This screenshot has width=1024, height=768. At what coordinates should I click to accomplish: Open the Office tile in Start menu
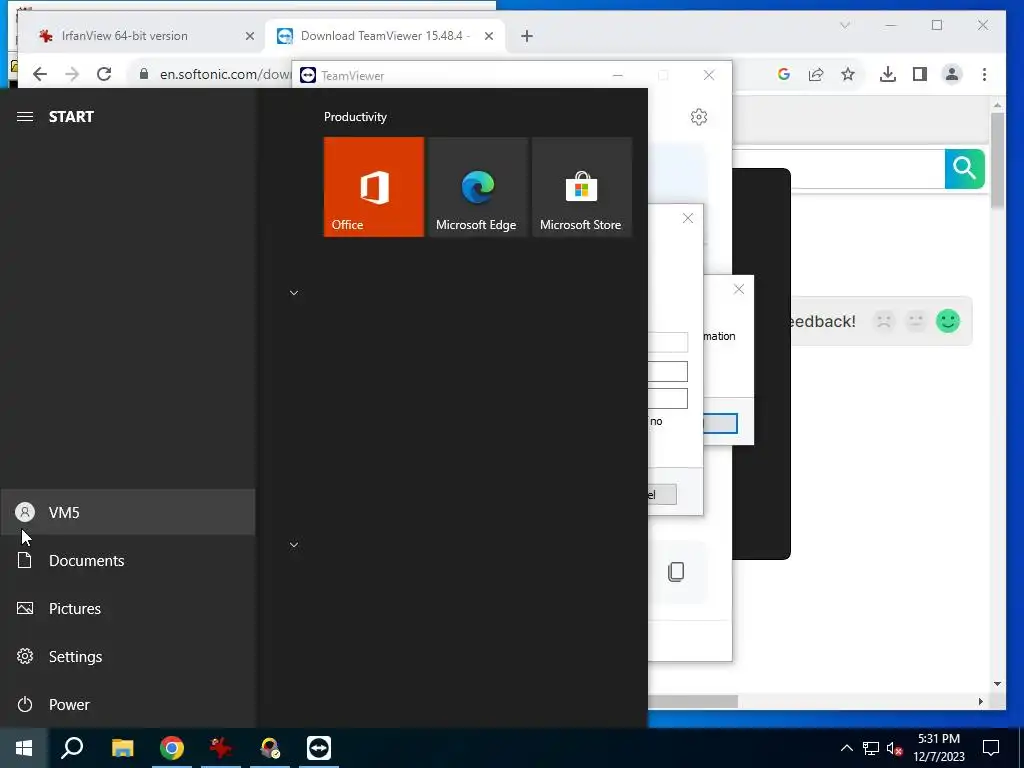[374, 187]
